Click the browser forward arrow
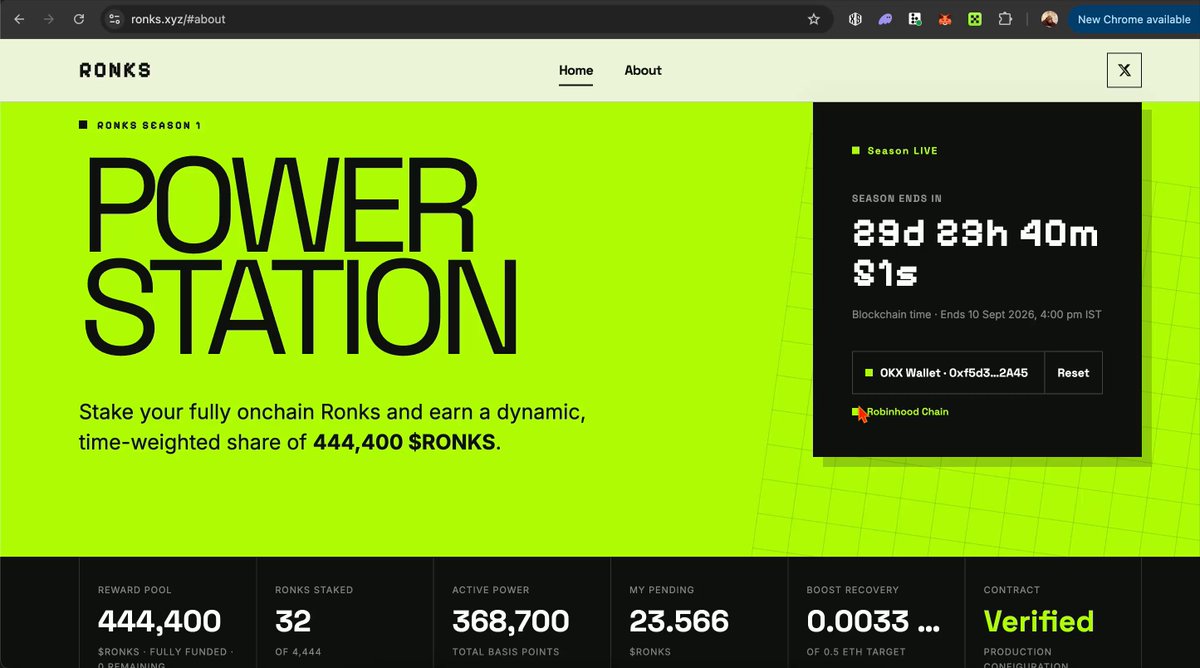Viewport: 1200px width, 668px height. [x=49, y=19]
